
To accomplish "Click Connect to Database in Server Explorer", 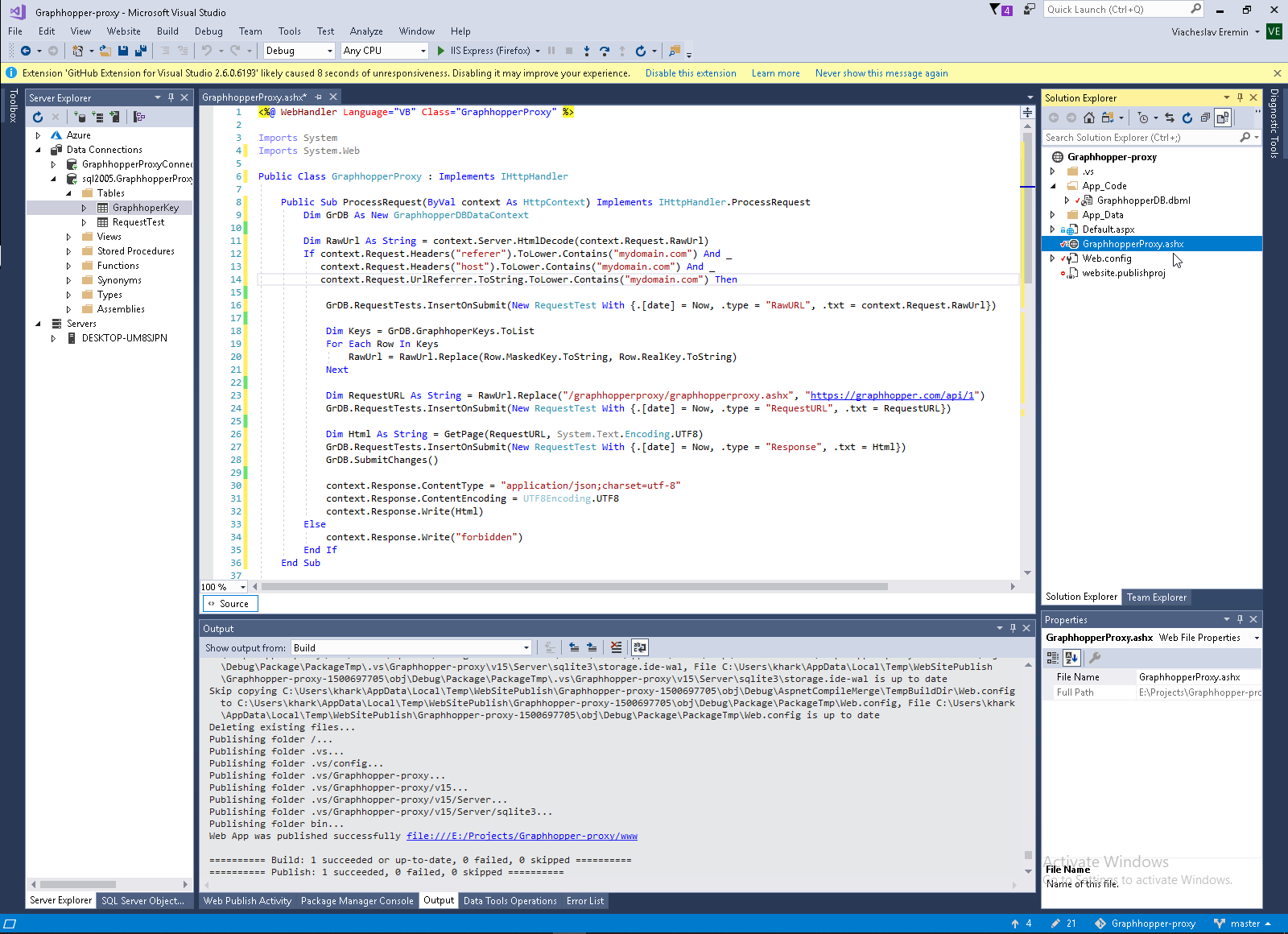I will click(x=80, y=117).
